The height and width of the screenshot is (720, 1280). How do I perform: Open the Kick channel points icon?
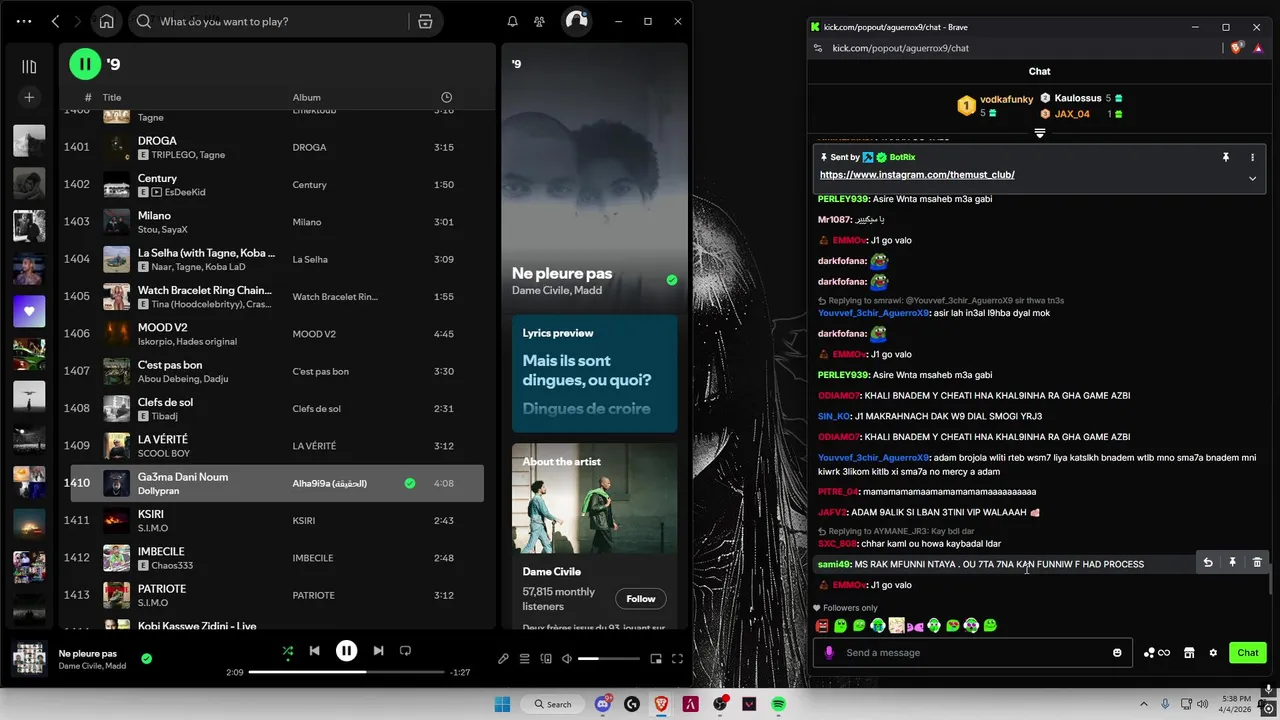pyautogui.click(x=1156, y=653)
